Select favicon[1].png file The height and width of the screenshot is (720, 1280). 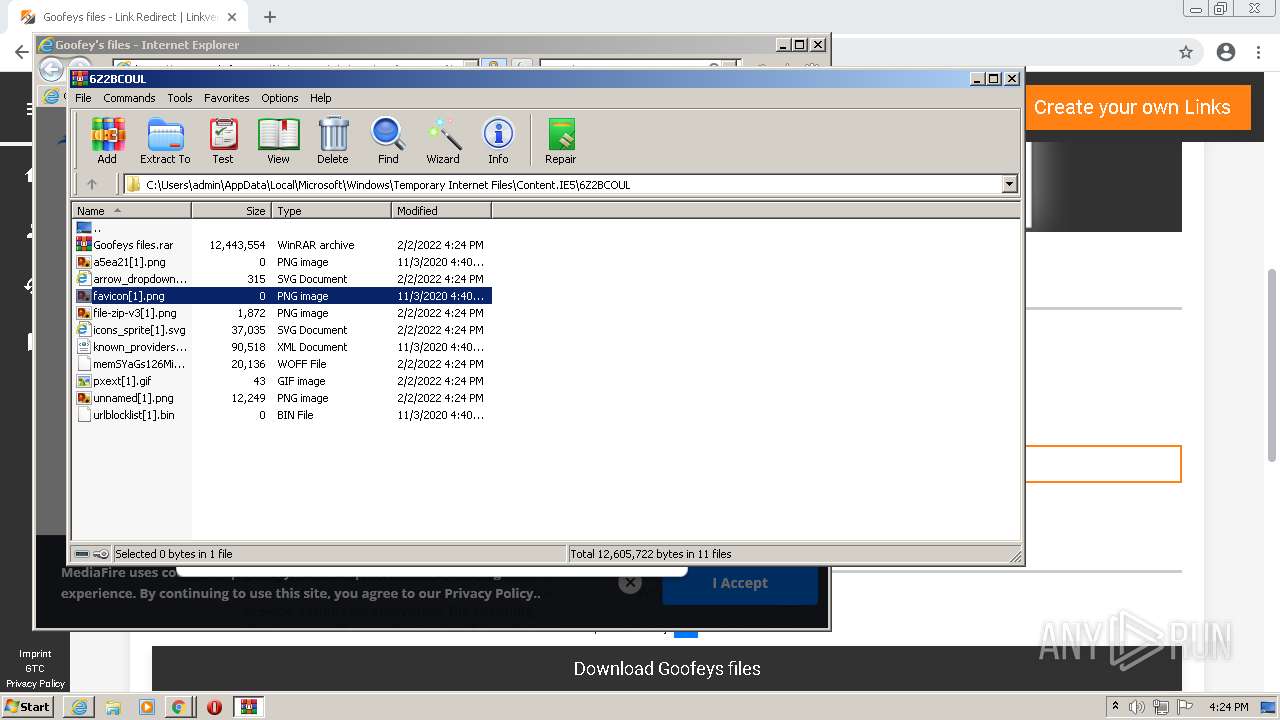point(282,296)
